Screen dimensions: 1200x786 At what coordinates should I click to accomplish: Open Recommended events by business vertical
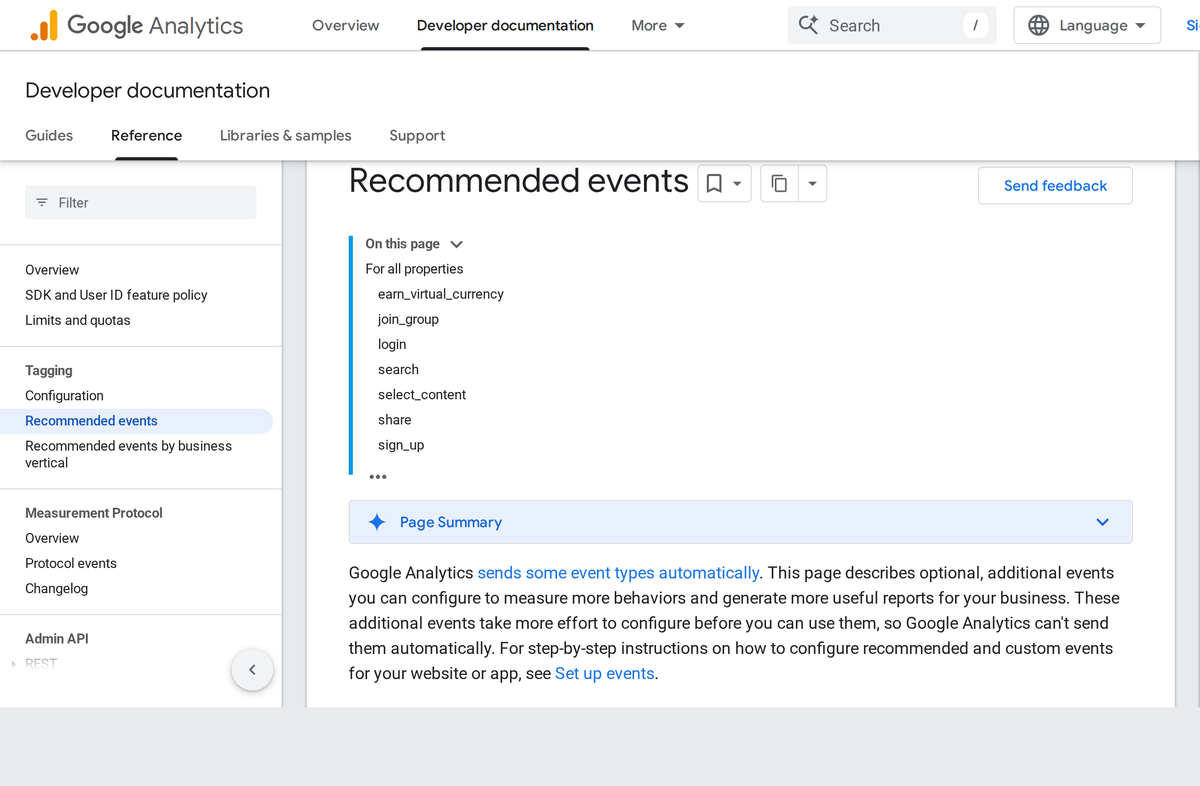[128, 454]
